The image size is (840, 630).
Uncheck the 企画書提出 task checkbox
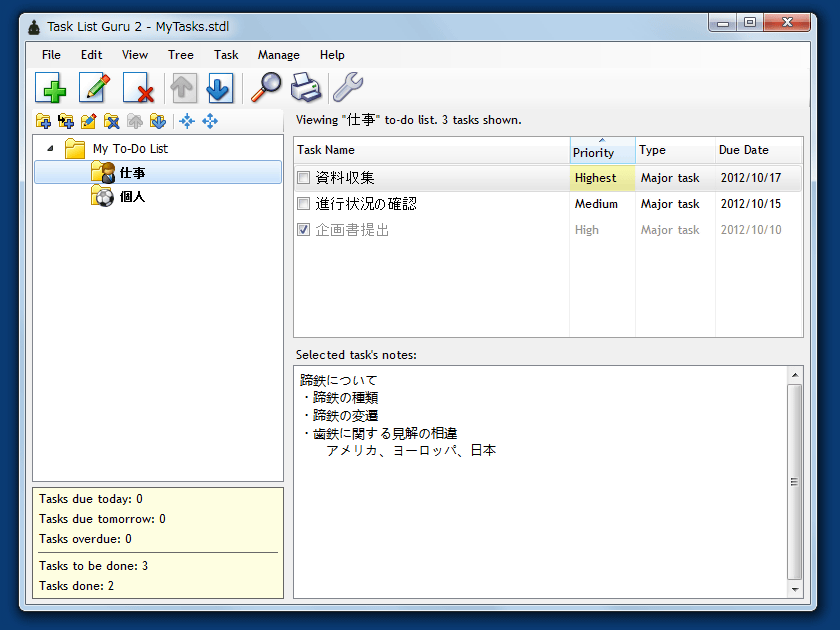(304, 230)
